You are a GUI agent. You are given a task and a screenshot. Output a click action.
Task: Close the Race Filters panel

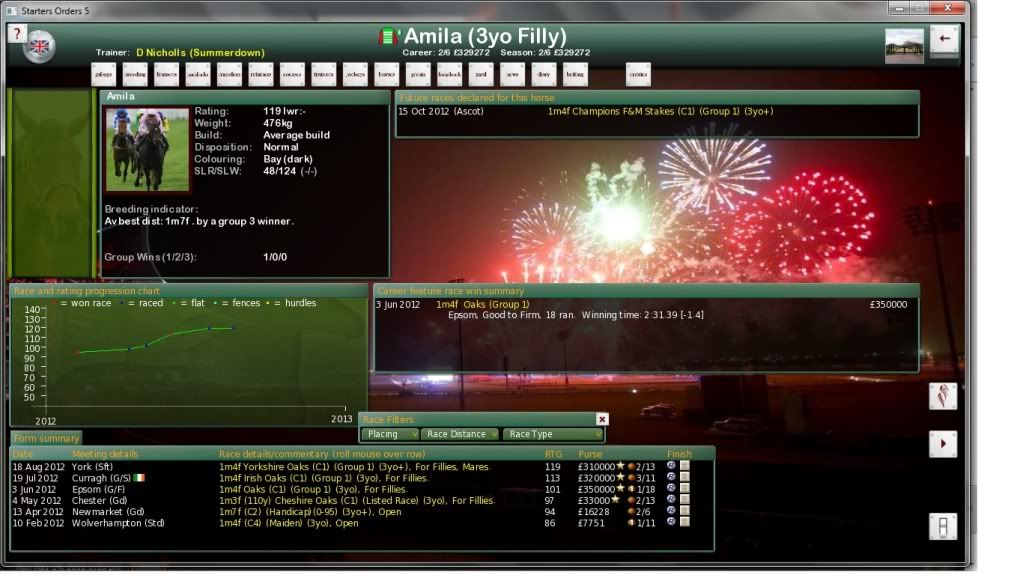pos(602,419)
